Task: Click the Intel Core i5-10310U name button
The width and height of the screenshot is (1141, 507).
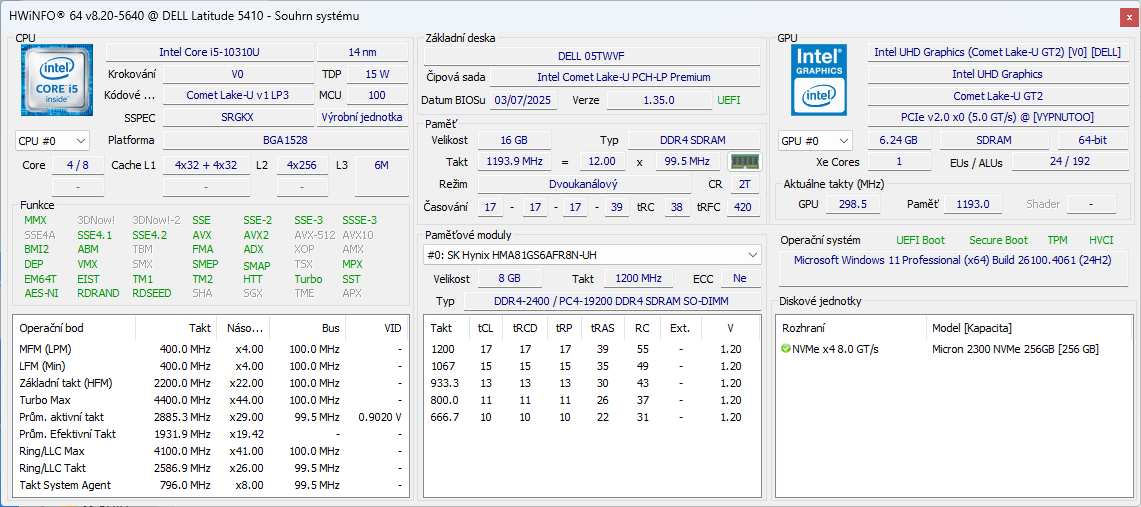Action: 210,52
